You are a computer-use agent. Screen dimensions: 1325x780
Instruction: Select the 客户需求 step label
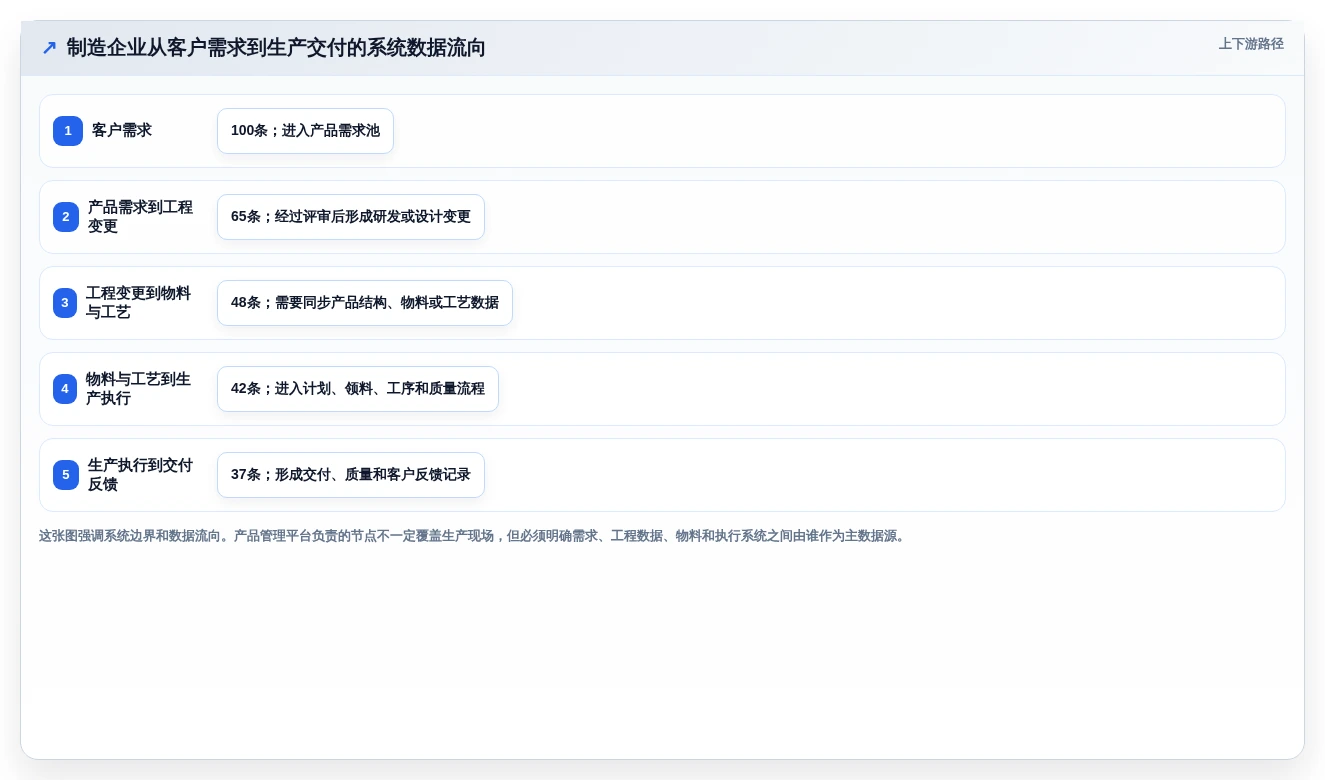(x=122, y=131)
